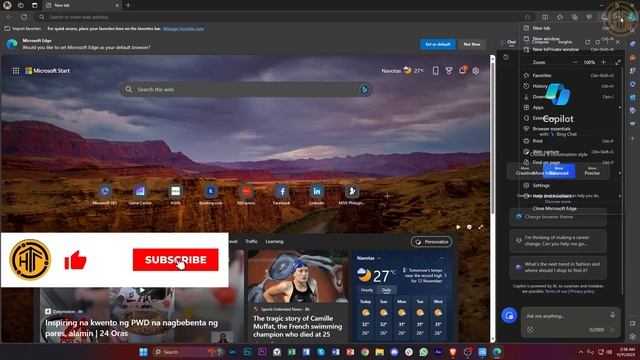Image resolution: width=640 pixels, height=360 pixels.
Task: Refresh the page with the reload icon
Action: click(24, 17)
